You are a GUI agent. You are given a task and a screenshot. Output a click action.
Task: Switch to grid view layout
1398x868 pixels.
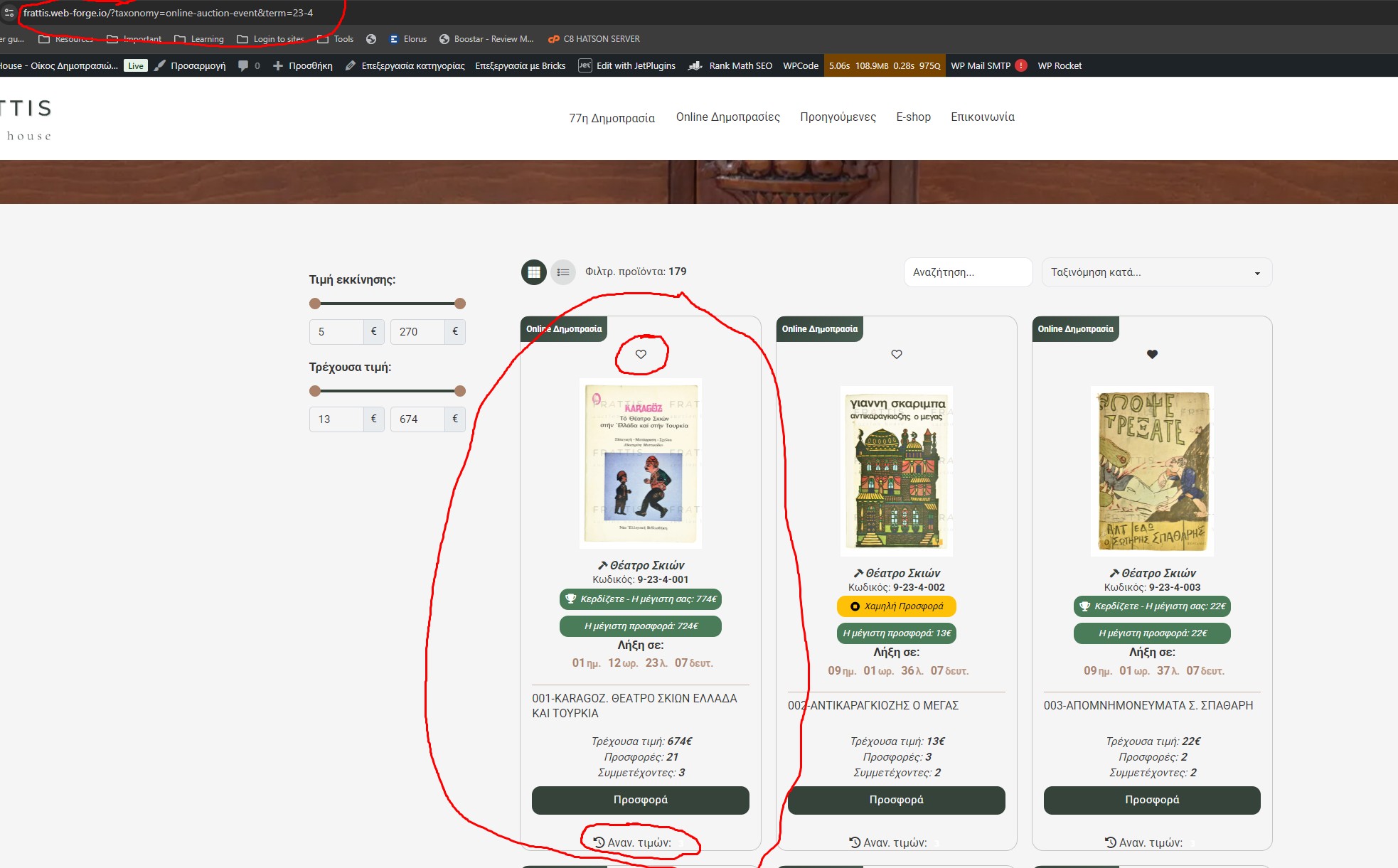(x=534, y=272)
